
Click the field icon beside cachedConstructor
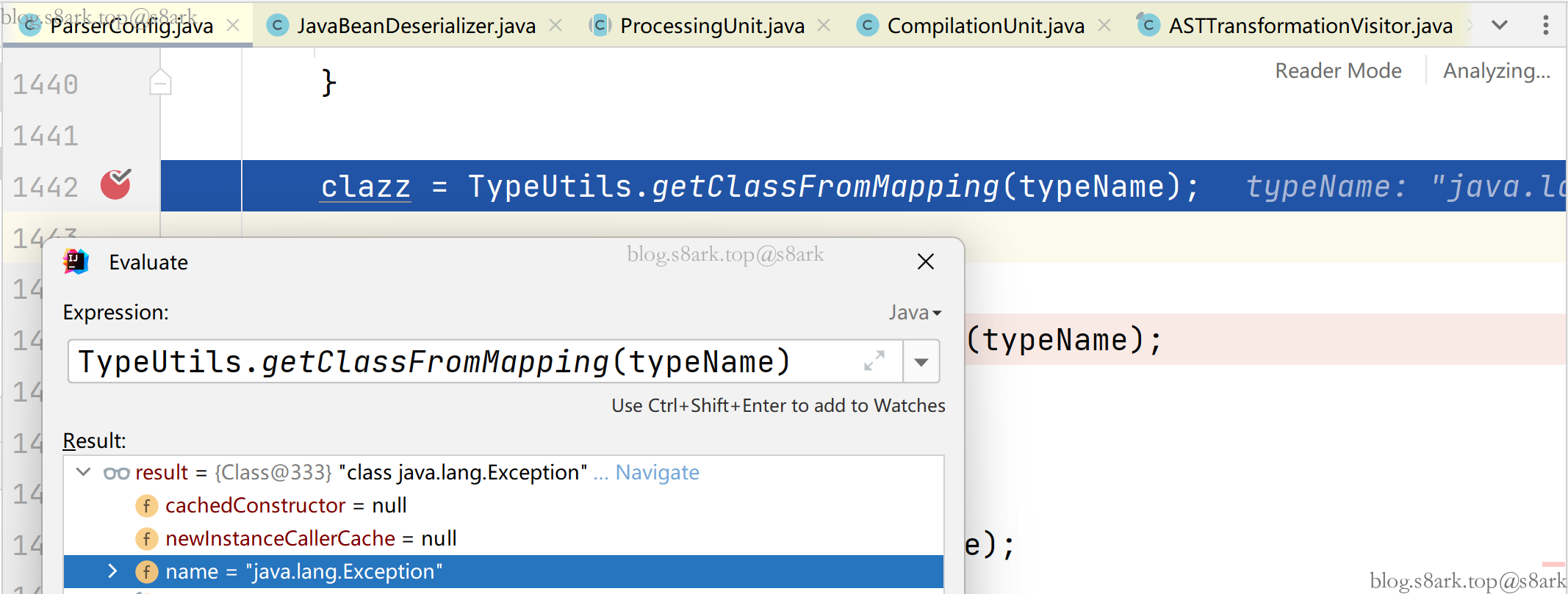pyautogui.click(x=147, y=506)
